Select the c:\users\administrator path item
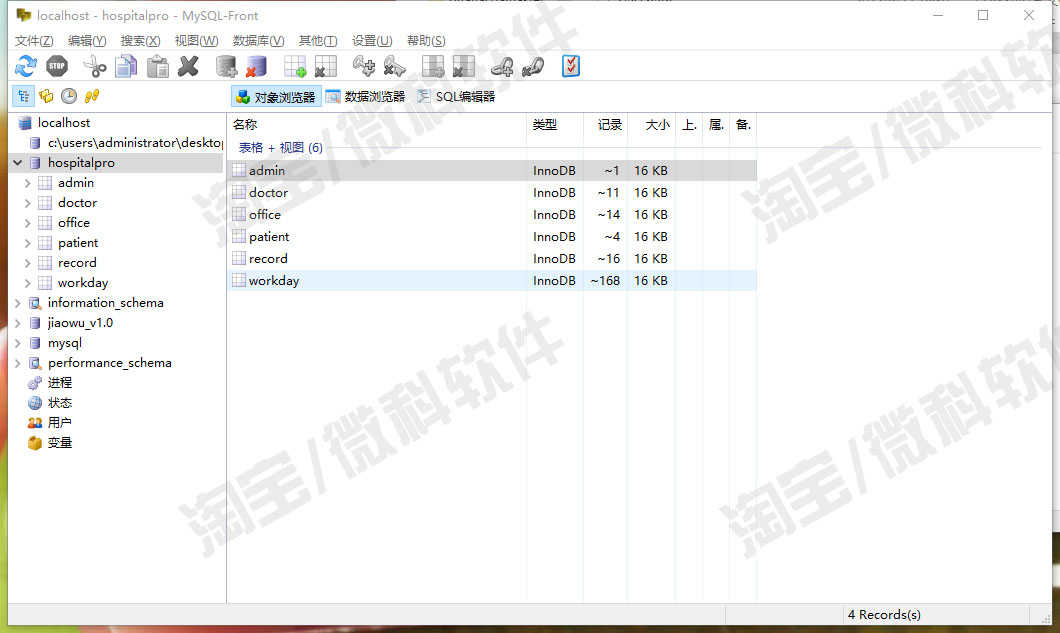 click(135, 143)
